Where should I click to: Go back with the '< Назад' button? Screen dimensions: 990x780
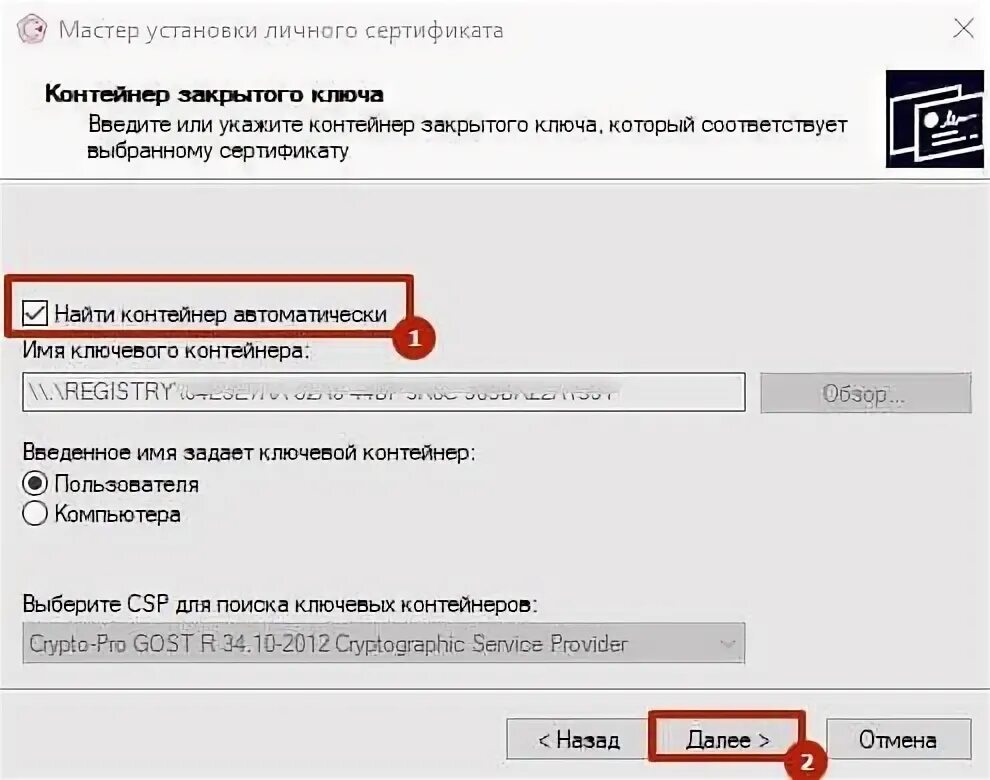click(x=578, y=739)
